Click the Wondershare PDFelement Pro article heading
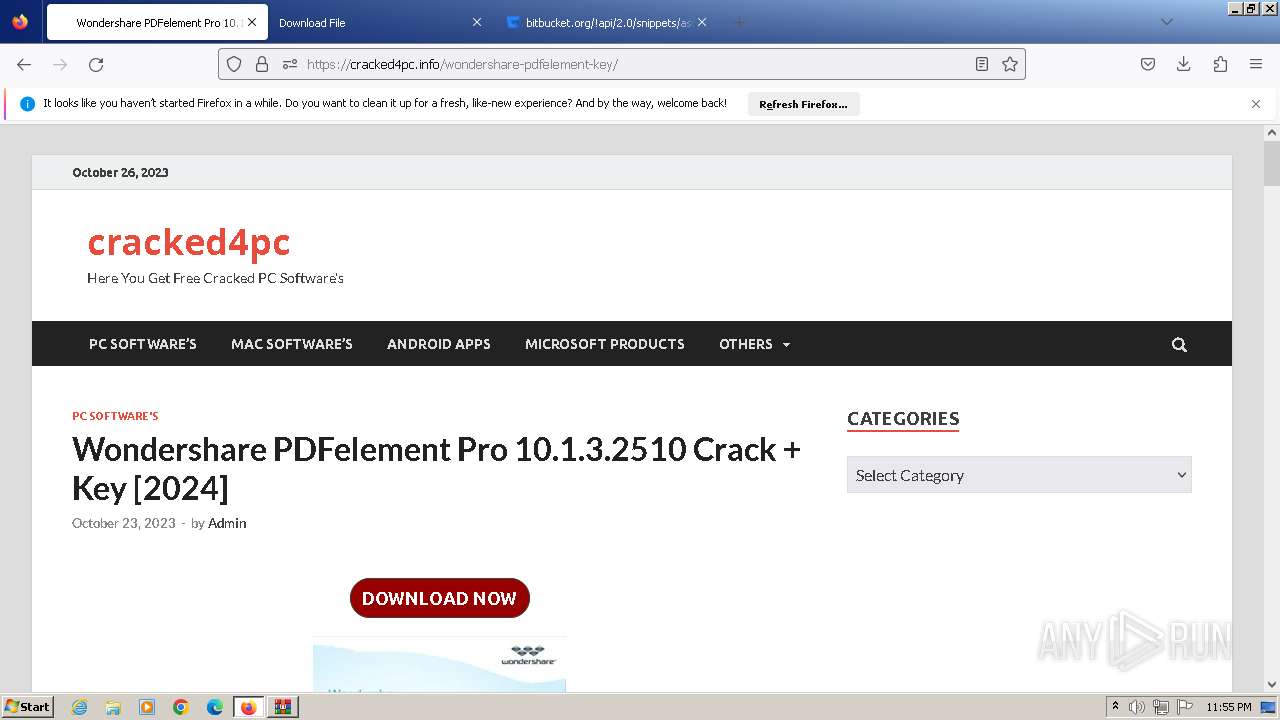 point(436,469)
